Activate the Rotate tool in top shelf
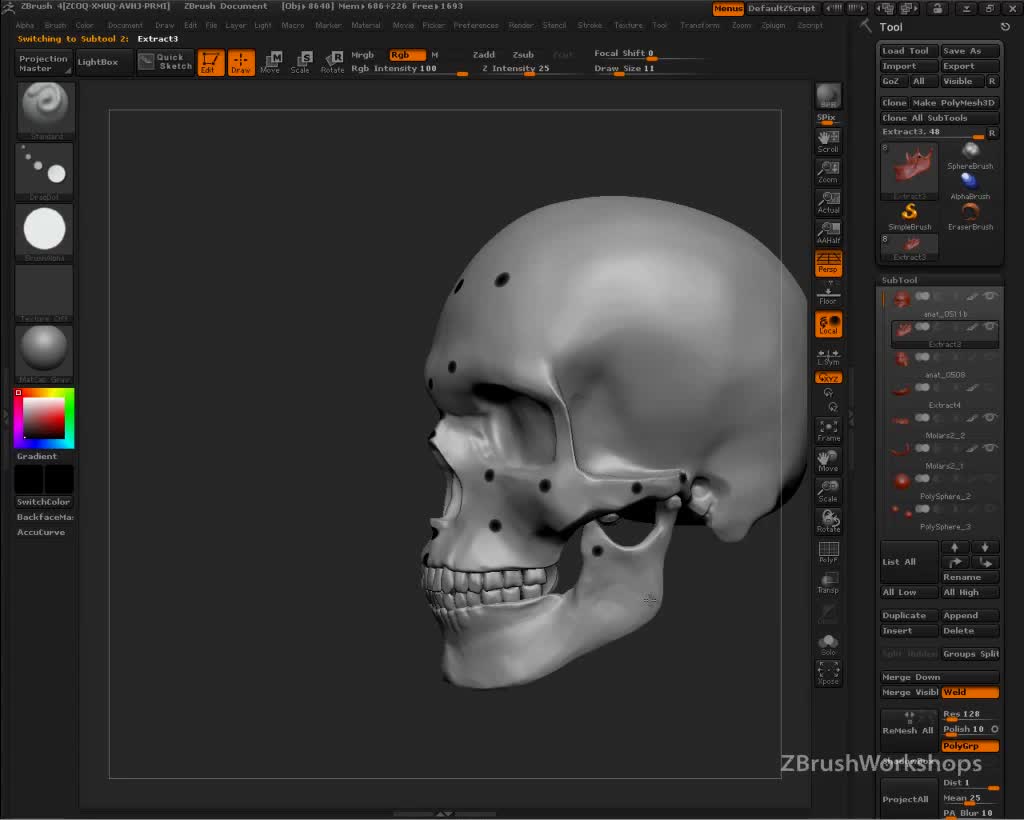 (x=332, y=62)
